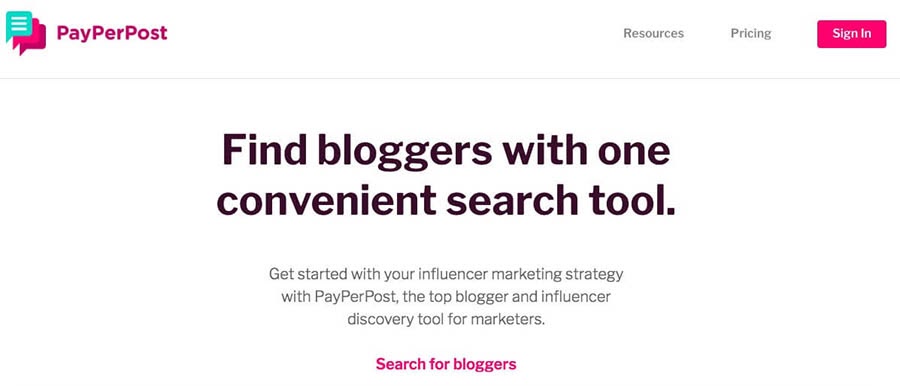The image size is (900, 386).
Task: Select the 'Find bloggers with one' headline line
Action: pyautogui.click(x=446, y=149)
